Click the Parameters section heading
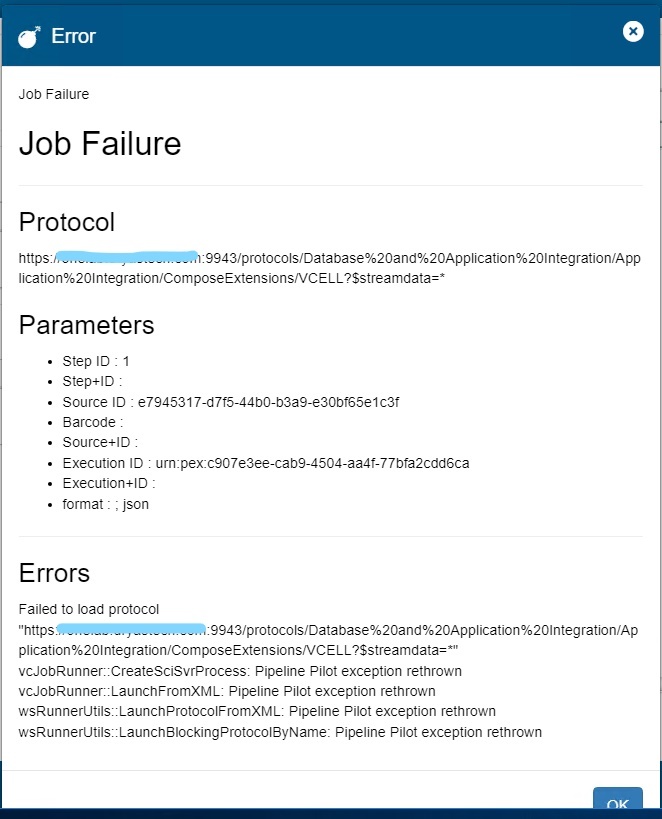 click(x=87, y=325)
